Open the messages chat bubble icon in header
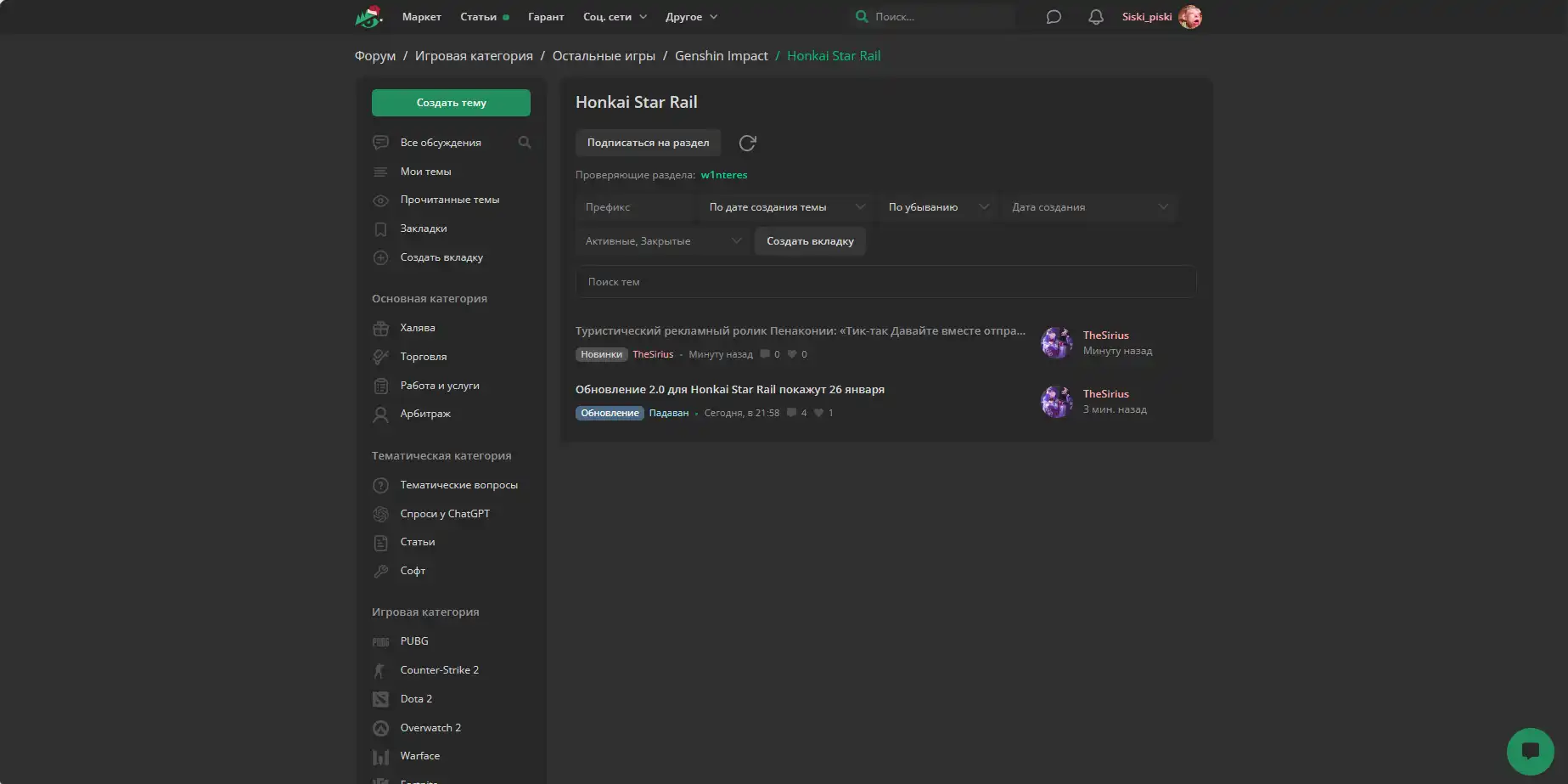The image size is (1568, 784). (x=1054, y=17)
